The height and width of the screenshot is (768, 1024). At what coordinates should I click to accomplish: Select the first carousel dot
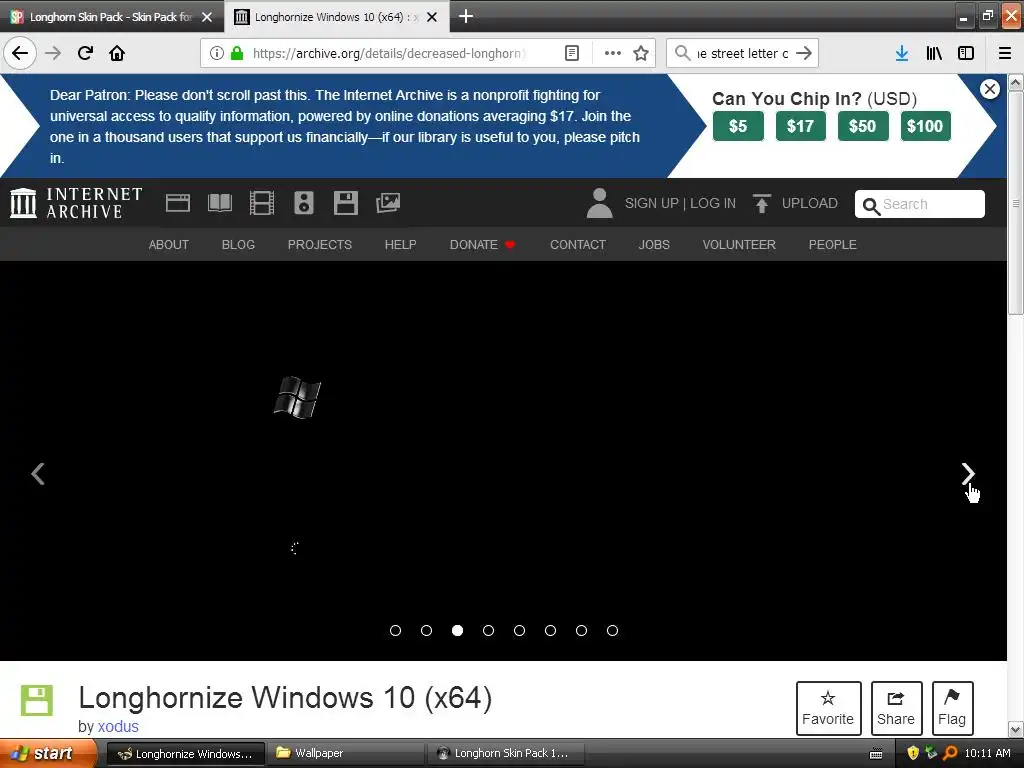click(x=395, y=630)
